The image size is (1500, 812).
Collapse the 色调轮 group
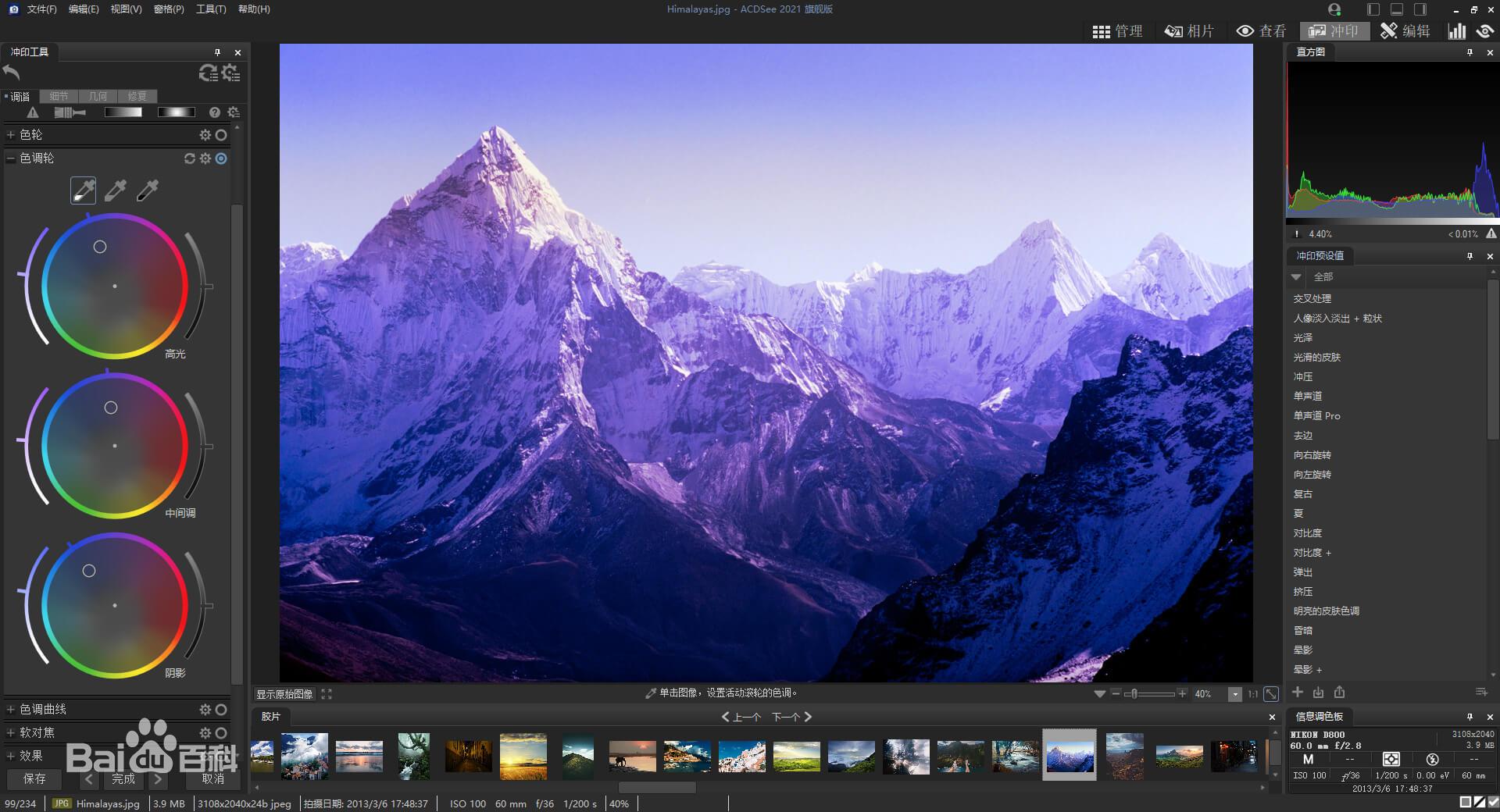coord(11,158)
